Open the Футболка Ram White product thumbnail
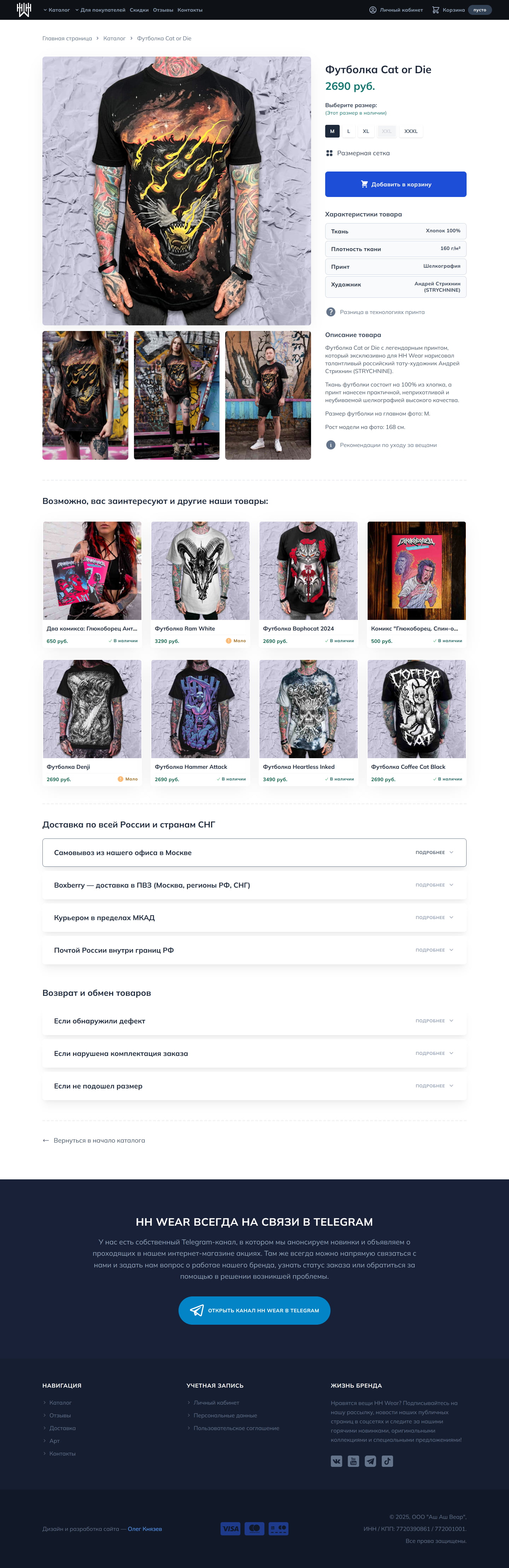509x1568 pixels. coord(200,570)
